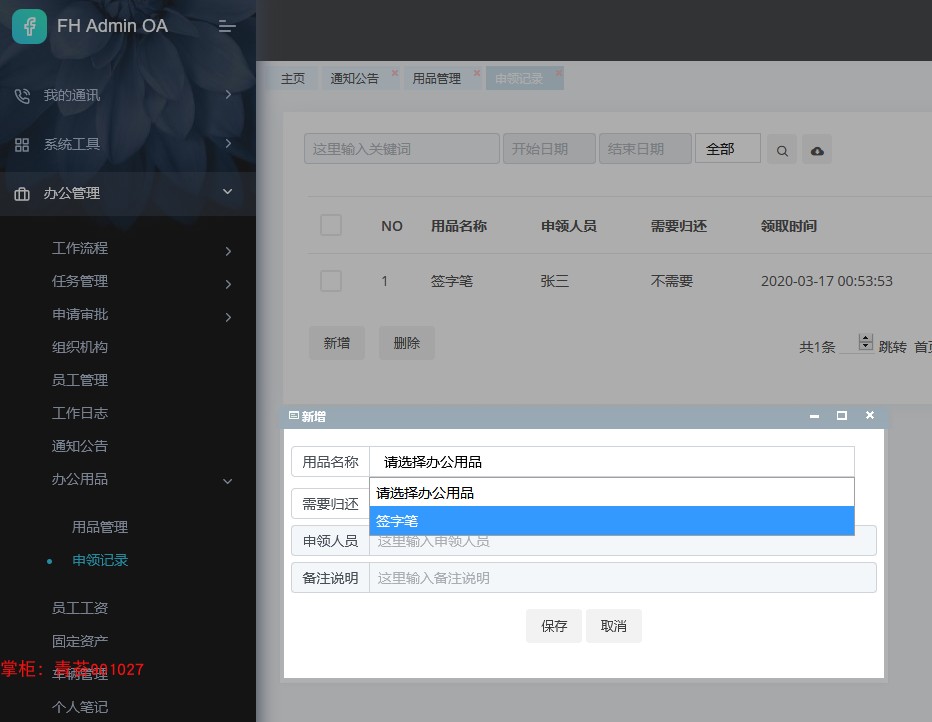932x722 pixels.
Task: Click the 张三 cell in the table
Action: [555, 281]
